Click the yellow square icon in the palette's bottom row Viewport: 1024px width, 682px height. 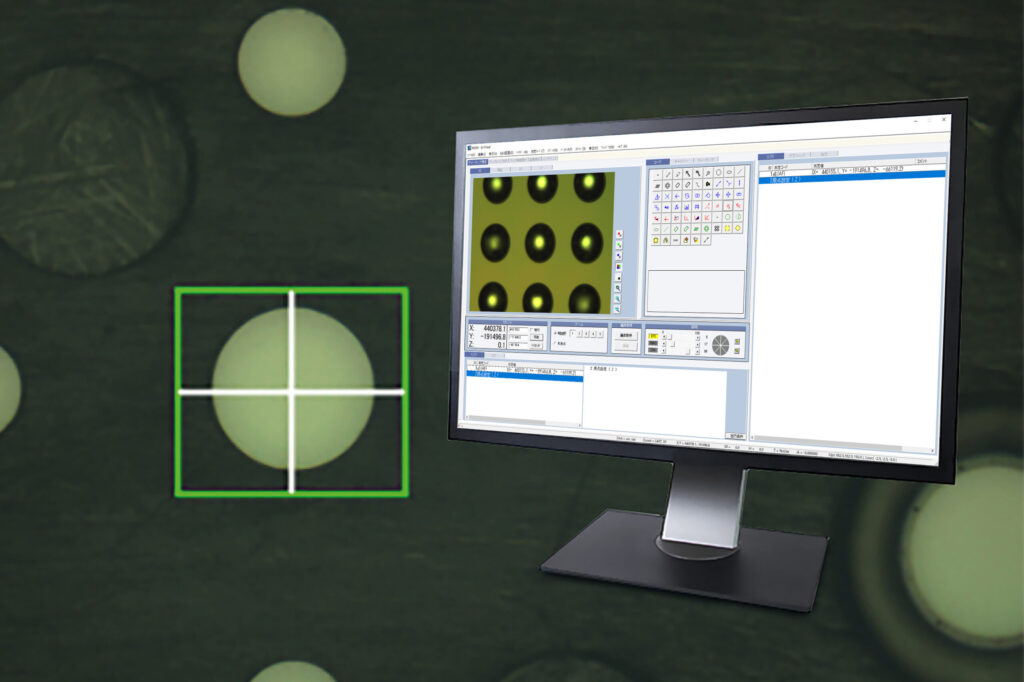tap(655, 240)
